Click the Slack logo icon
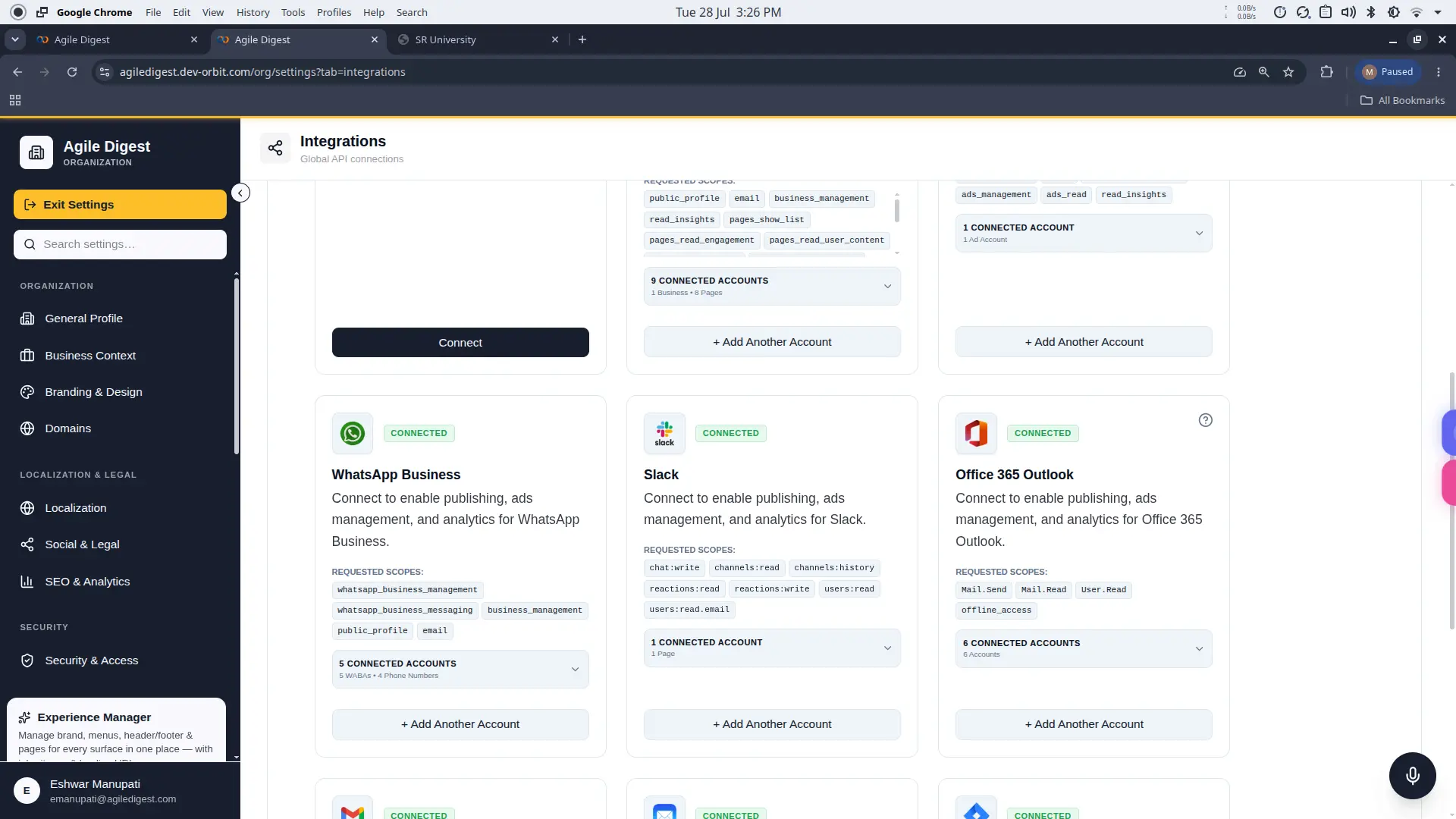Screen dimensions: 1456x819 (664, 433)
